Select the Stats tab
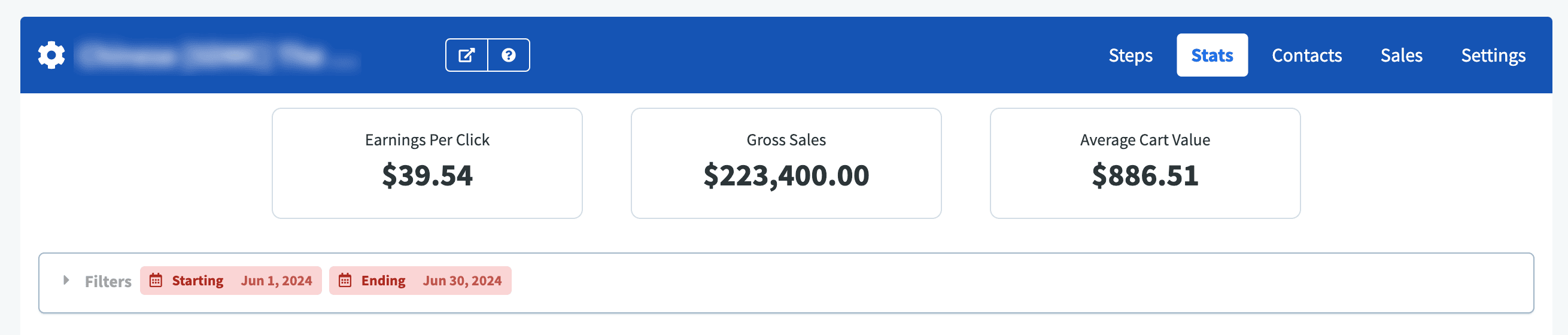Screen dimensions: 1568x335 click(x=1211, y=55)
